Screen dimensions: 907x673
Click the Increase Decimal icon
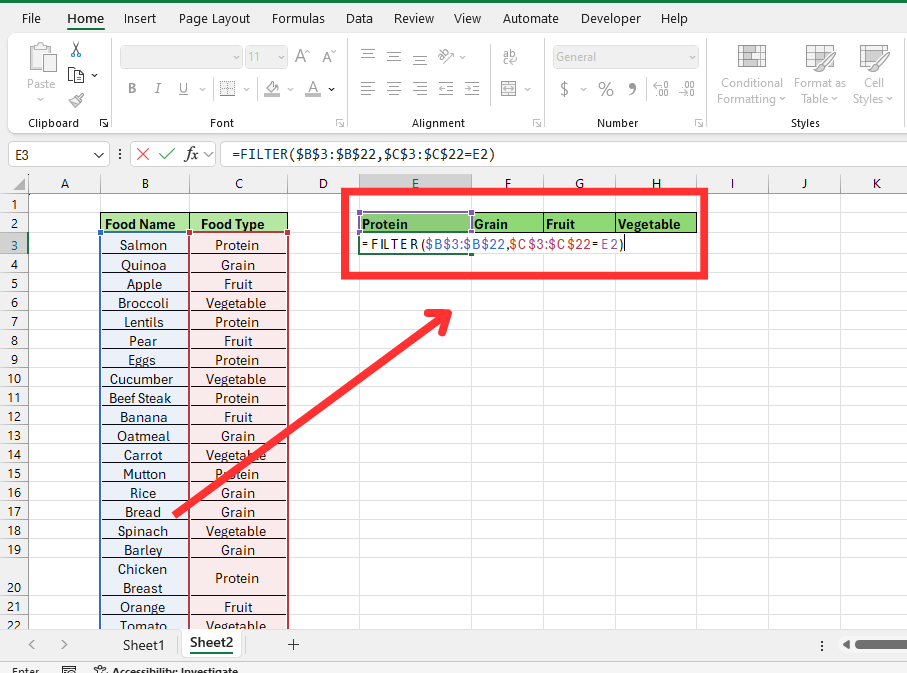(661, 89)
